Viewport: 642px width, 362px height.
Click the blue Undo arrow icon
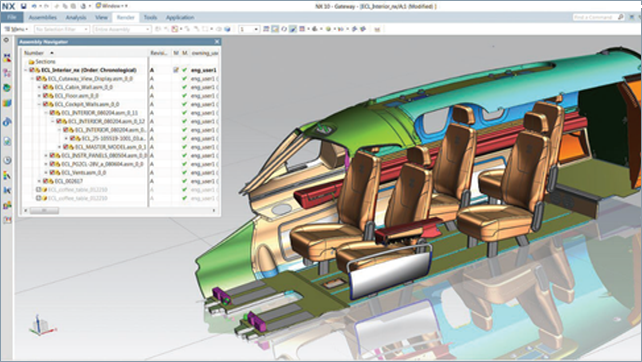(35, 6)
